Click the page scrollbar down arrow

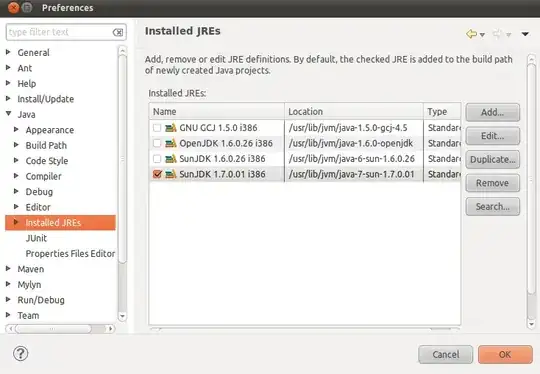pos(531,324)
